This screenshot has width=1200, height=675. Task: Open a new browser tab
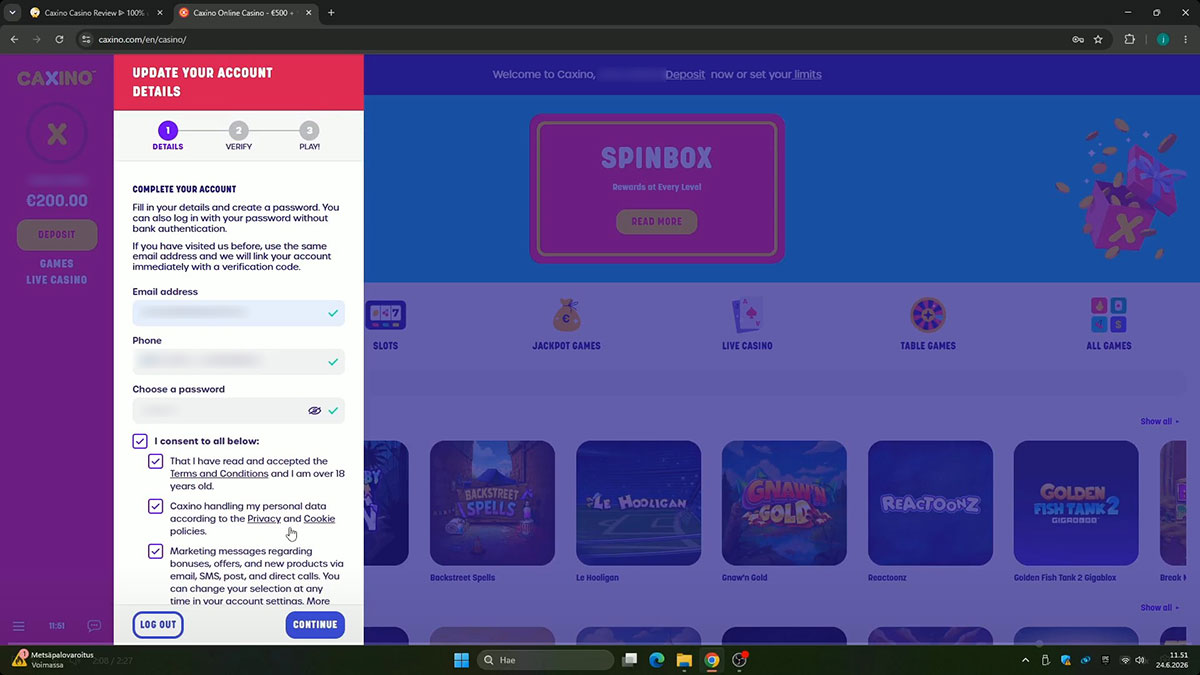click(x=331, y=13)
